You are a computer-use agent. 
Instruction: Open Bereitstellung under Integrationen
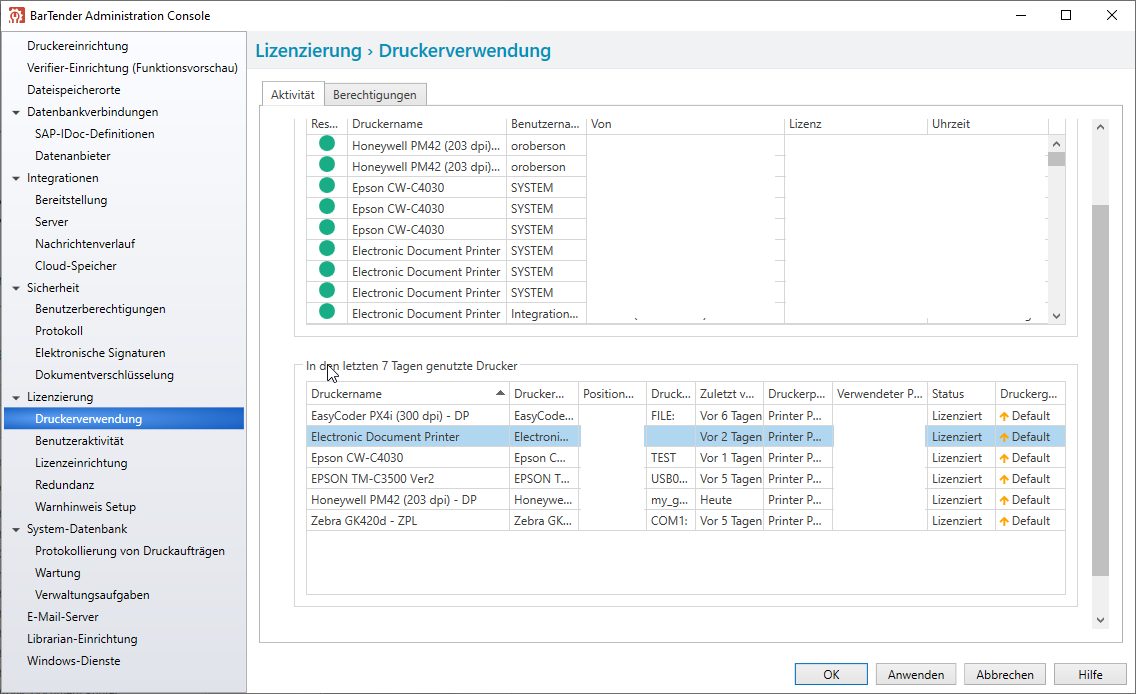[71, 200]
